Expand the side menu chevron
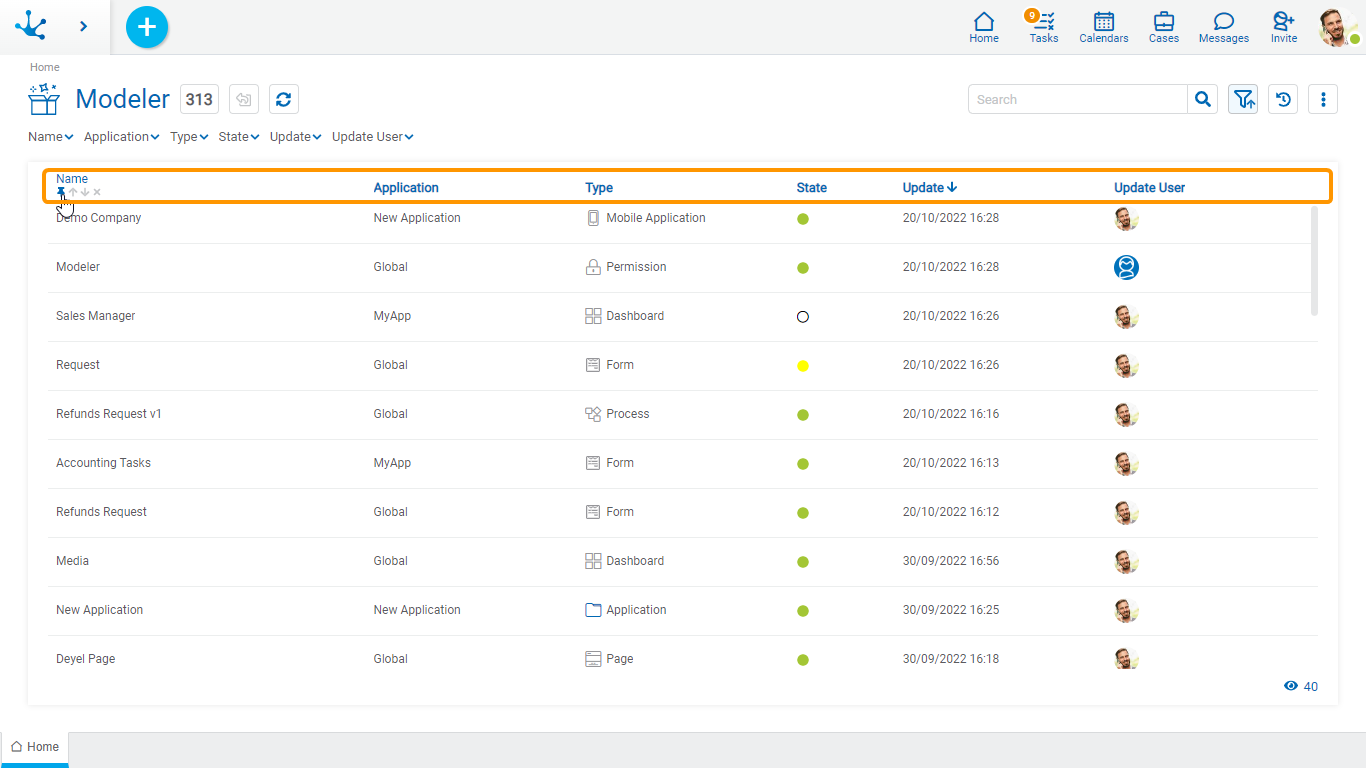The image size is (1366, 768). point(83,26)
